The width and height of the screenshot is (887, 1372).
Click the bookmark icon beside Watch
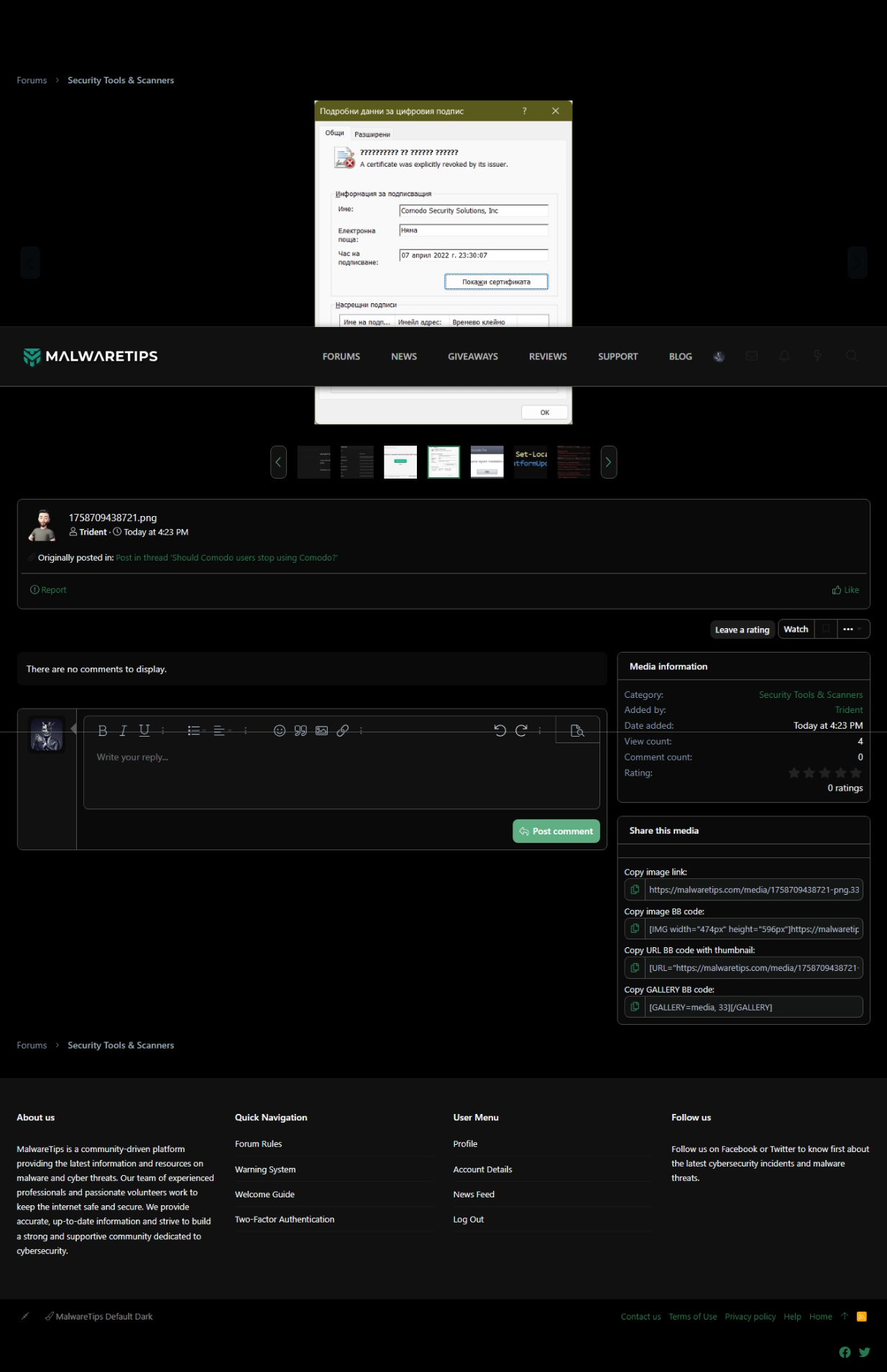click(x=826, y=629)
